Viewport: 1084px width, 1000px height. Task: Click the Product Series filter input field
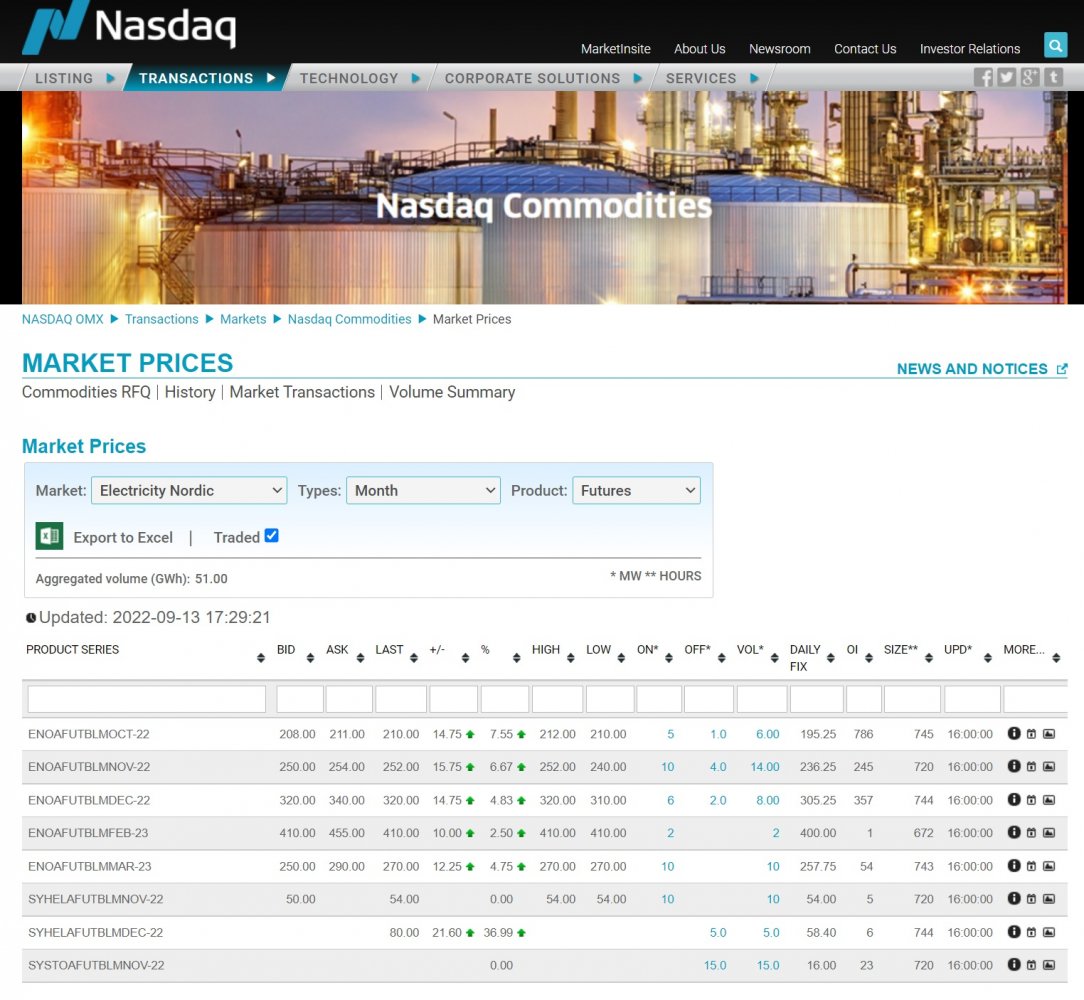coord(147,699)
